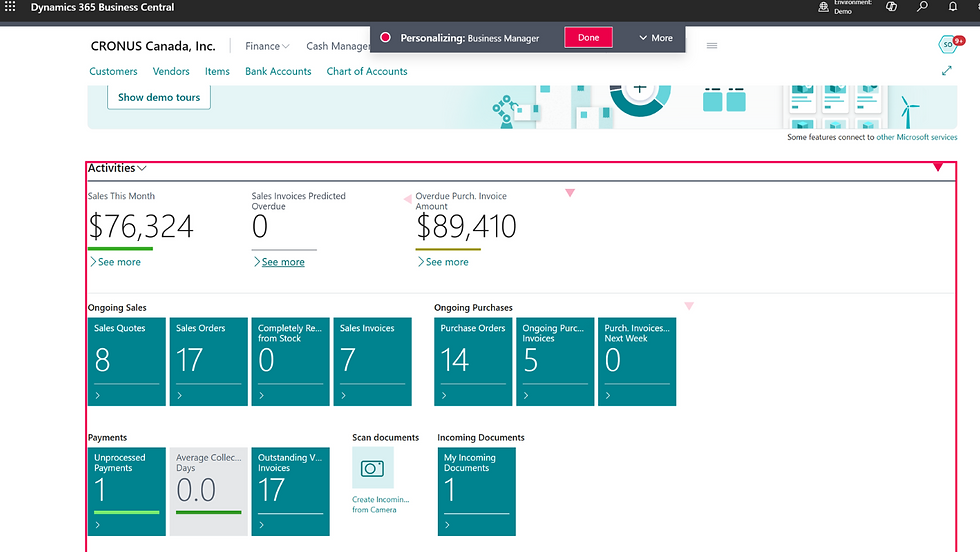Open the Finance menu dropdown

[267, 46]
